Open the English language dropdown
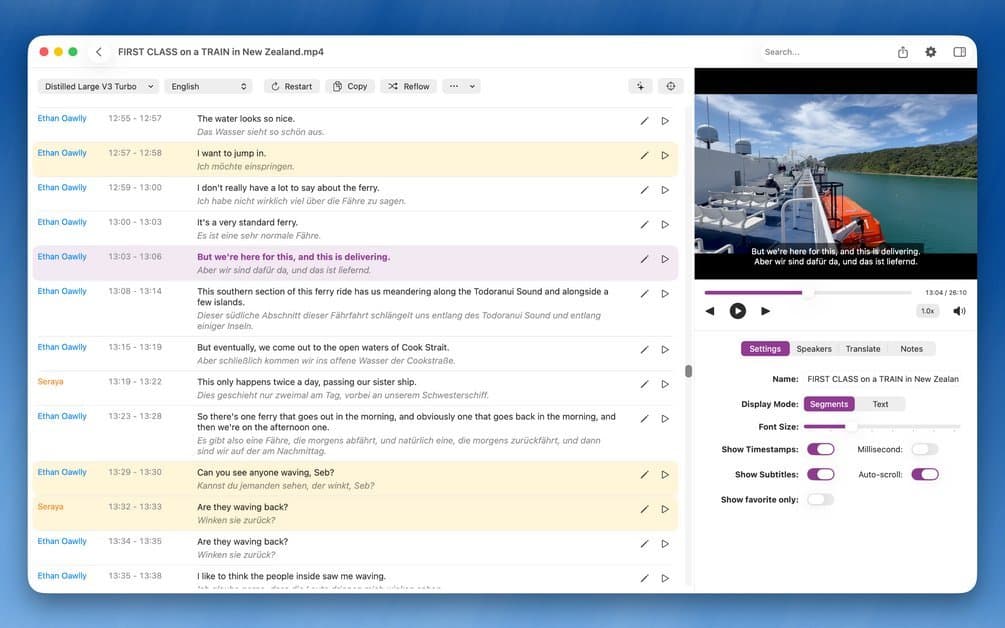The height and width of the screenshot is (628, 1005). tap(208, 86)
